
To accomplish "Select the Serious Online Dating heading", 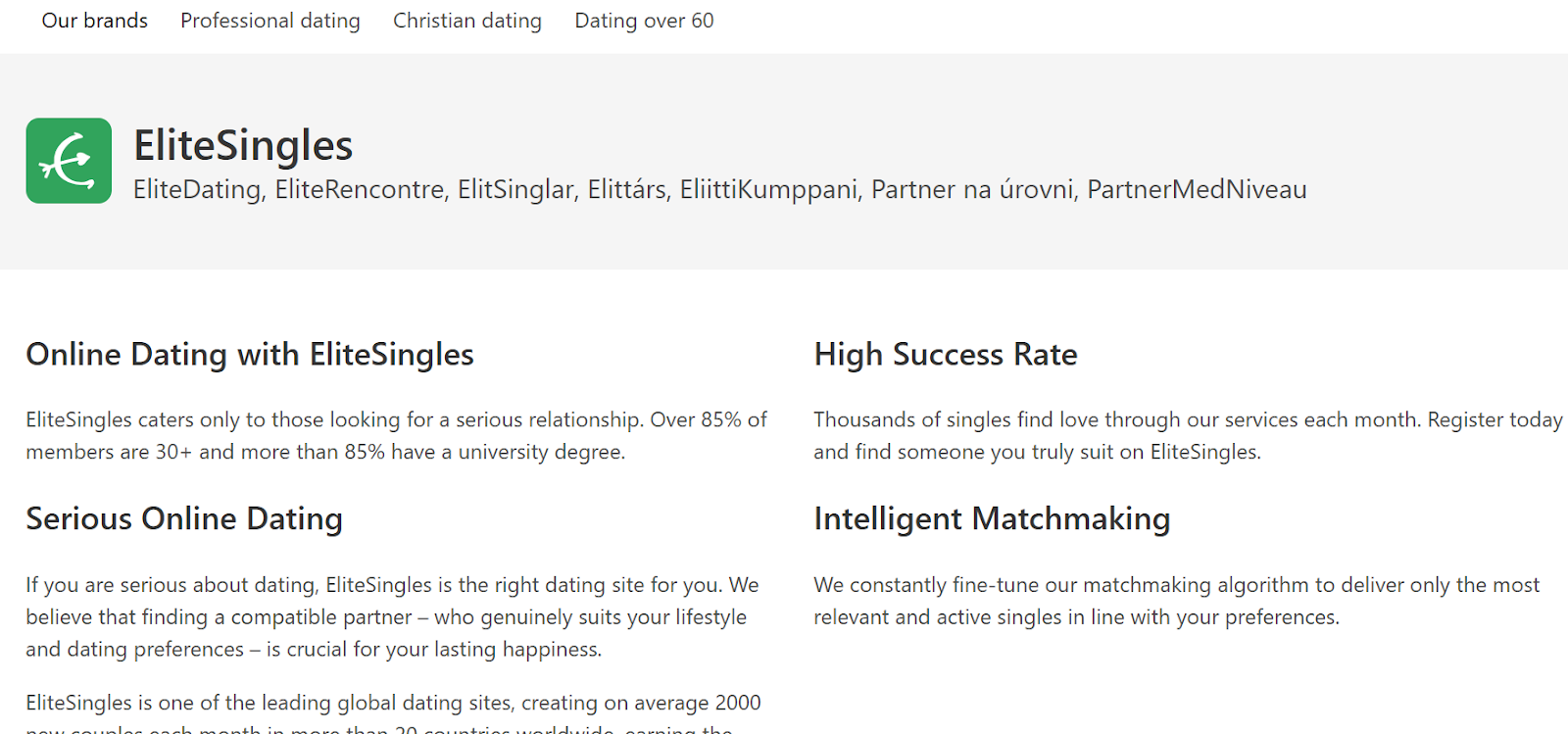I will (x=184, y=518).
